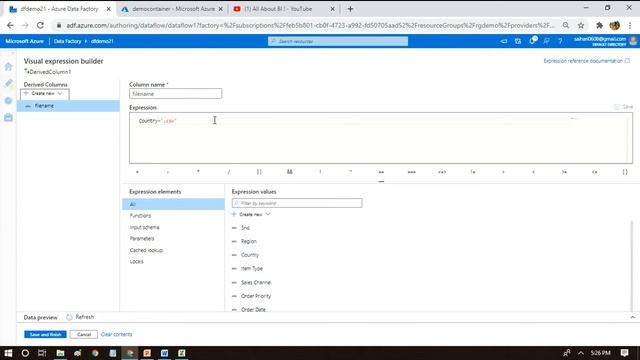The width and height of the screenshot is (640, 360).
Task: Switch to the democontainer Microsoft Azure tab
Action: 173,9
